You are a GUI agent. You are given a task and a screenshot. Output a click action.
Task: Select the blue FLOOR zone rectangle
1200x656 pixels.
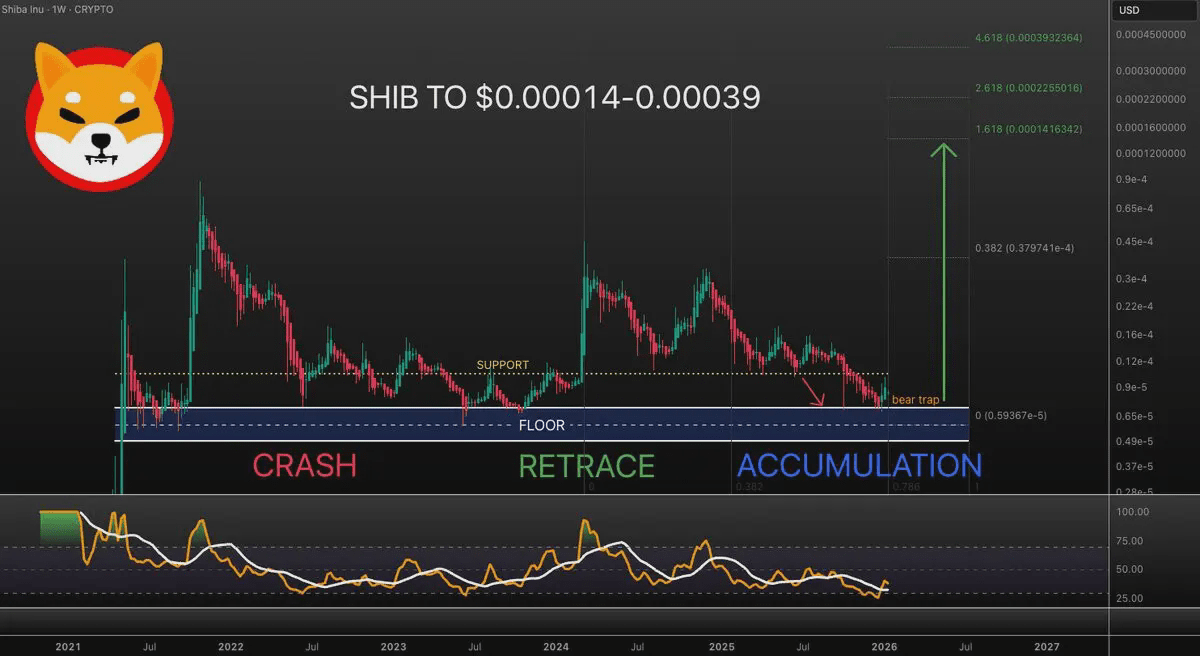[x=542, y=424]
